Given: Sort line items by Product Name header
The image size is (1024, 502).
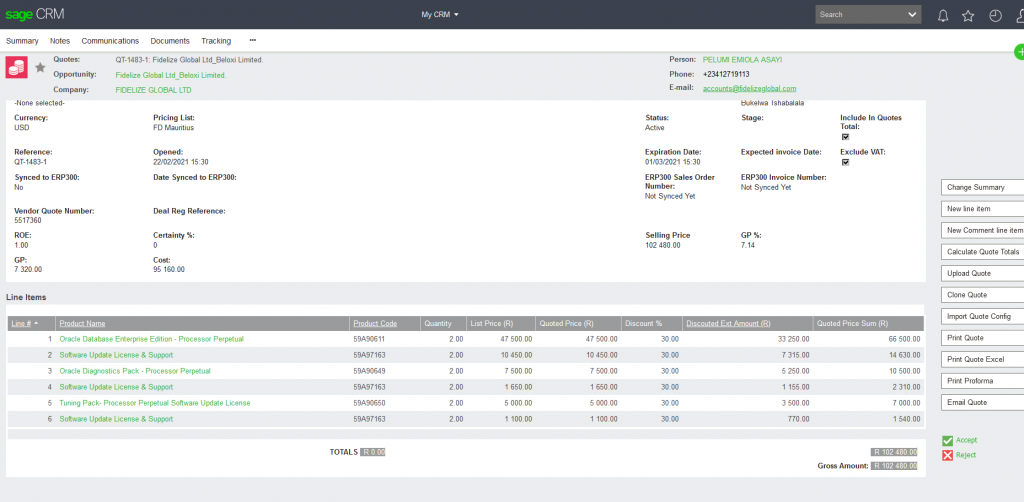Looking at the screenshot, I should [x=82, y=324].
